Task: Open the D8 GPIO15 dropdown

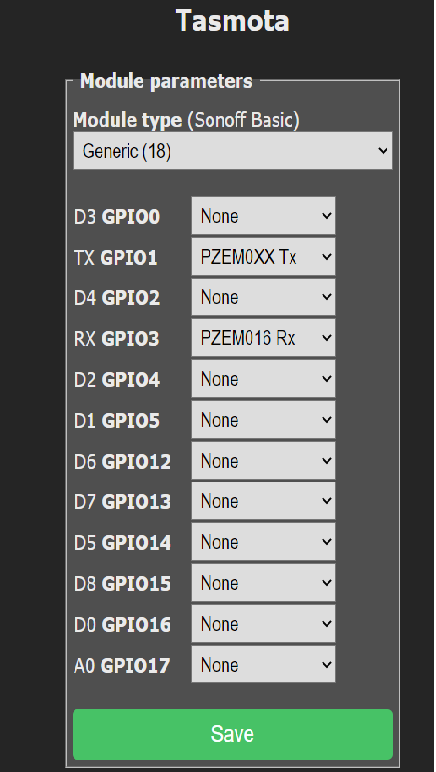Action: 263,583
